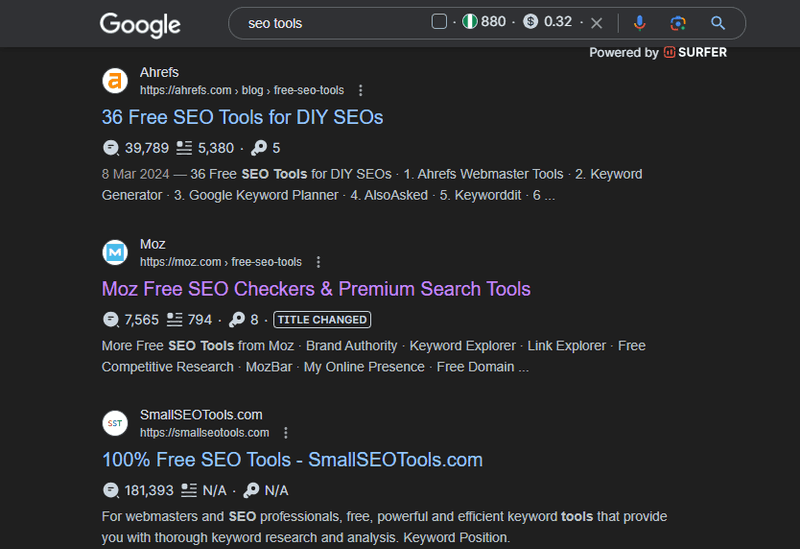Open 'Moz Free SEO Checkers & Premium Search Tools'
Image resolution: width=800 pixels, height=549 pixels.
316,289
